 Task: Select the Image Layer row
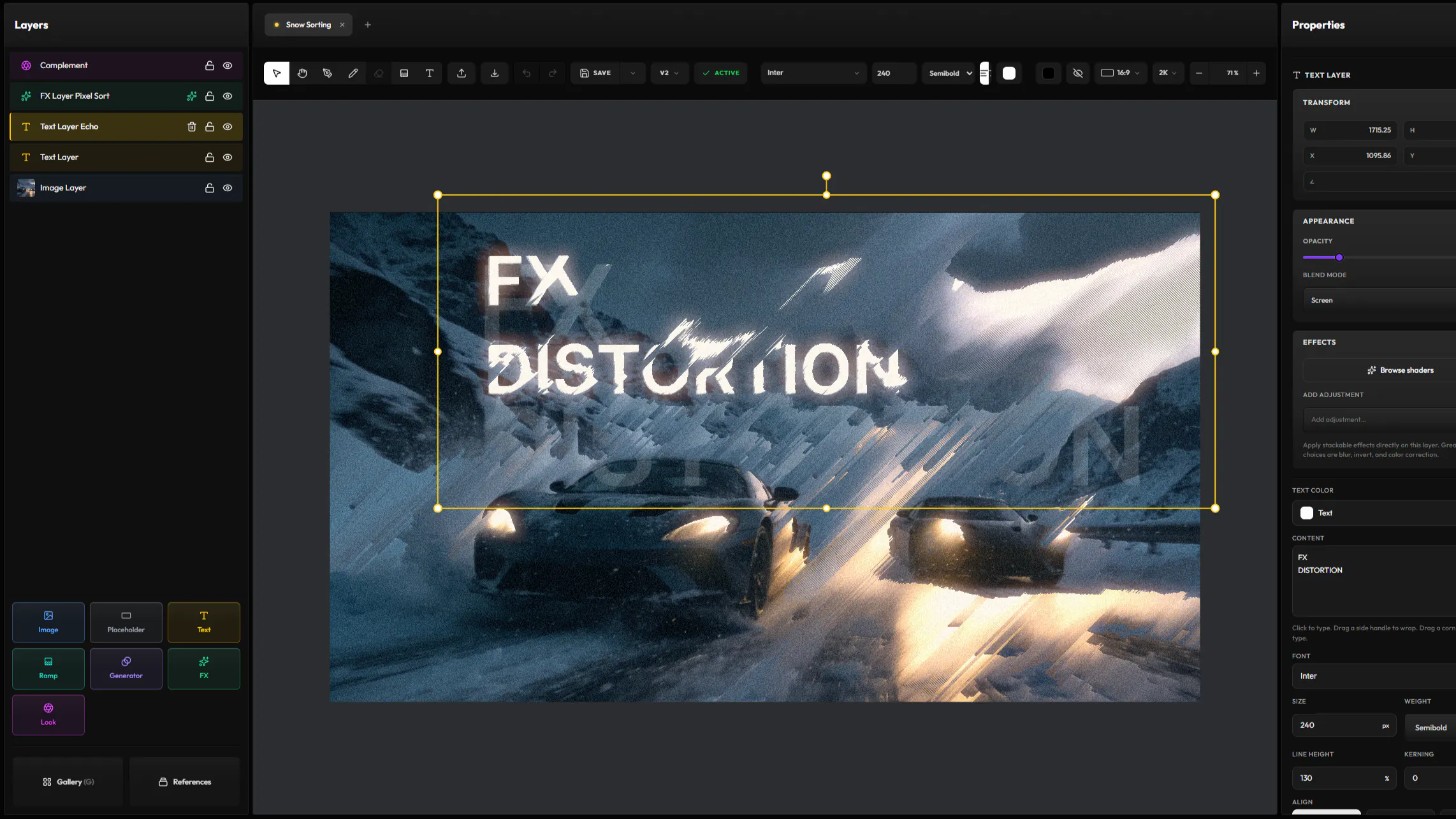tap(126, 188)
